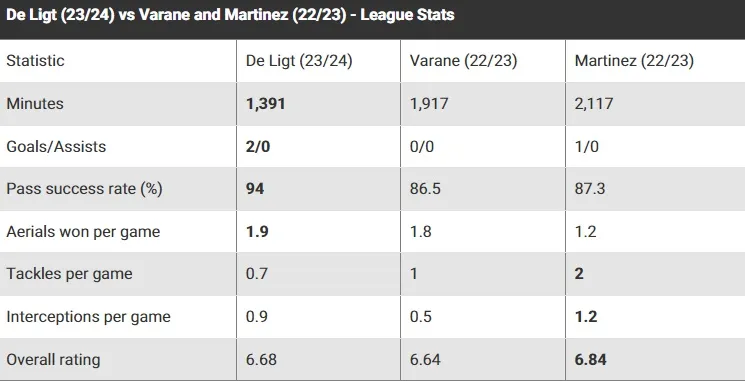745x381 pixels.
Task: Click Martinez's pass success value 87.3
Action: [590, 189]
